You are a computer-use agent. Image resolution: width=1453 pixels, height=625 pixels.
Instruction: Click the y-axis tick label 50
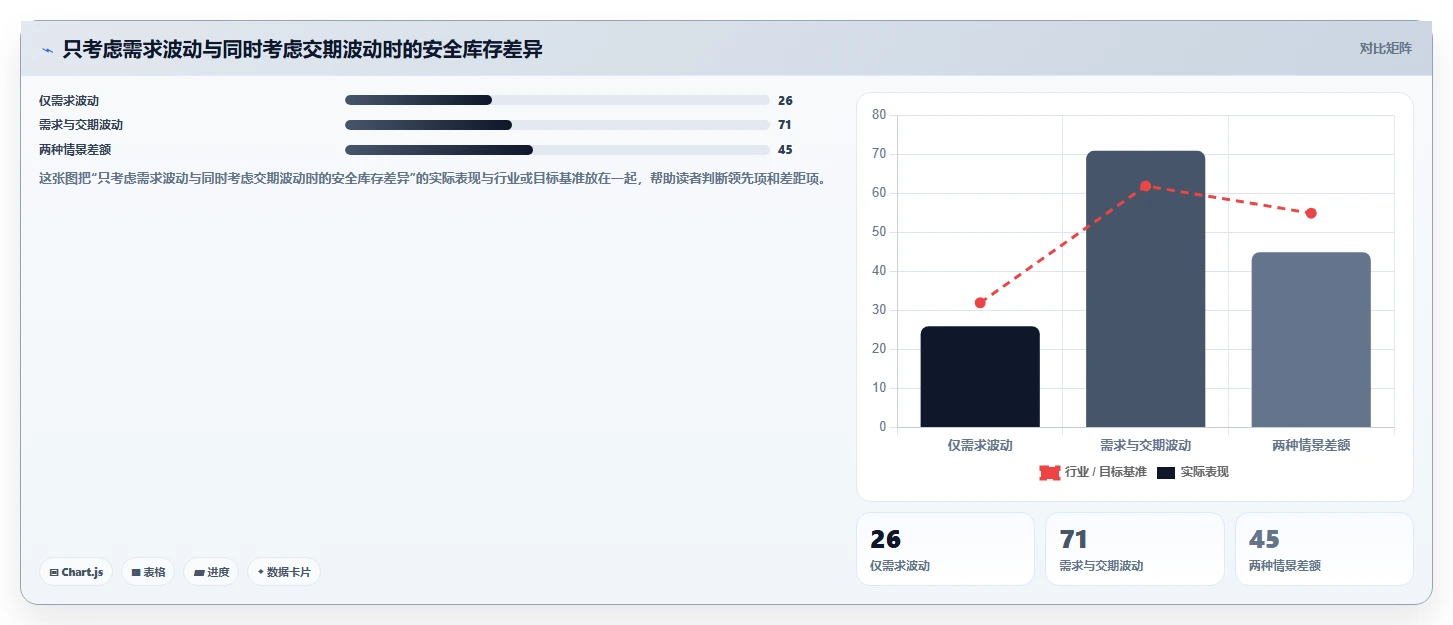tap(879, 232)
